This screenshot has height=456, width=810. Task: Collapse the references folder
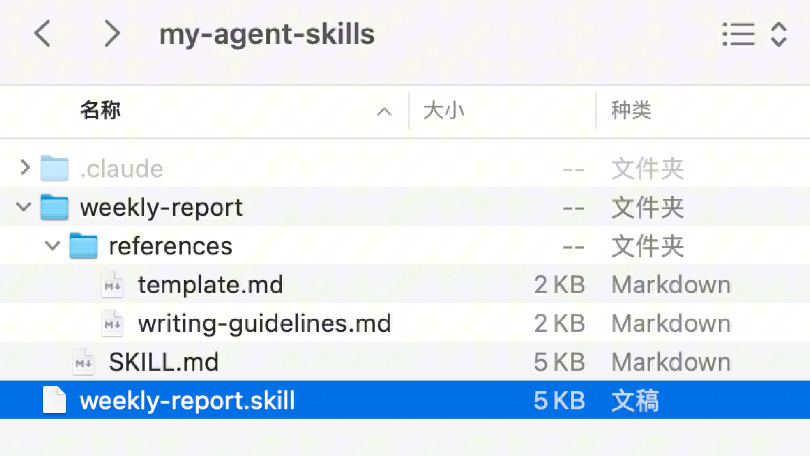54,246
